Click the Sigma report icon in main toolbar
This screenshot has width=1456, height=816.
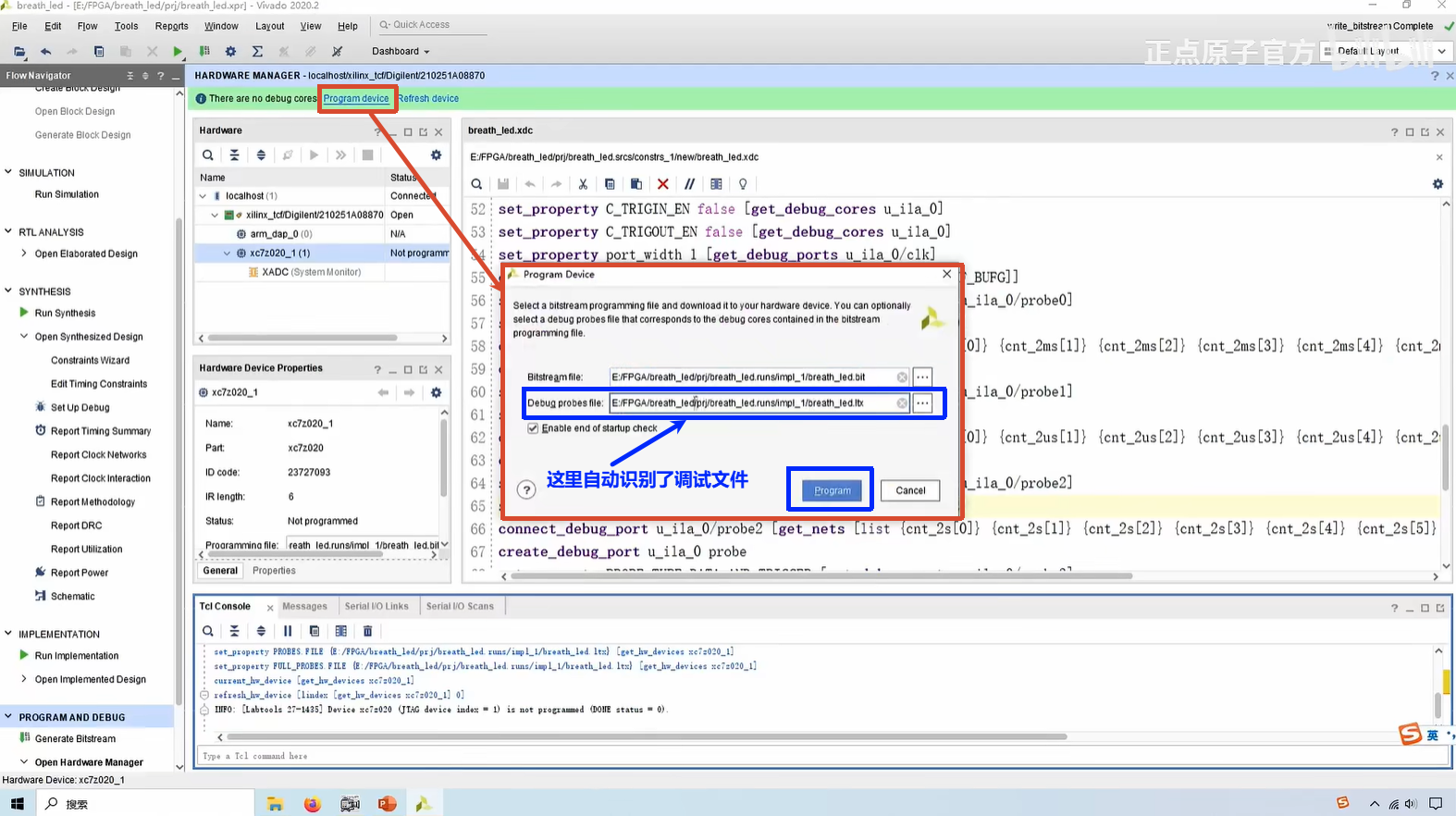coord(257,52)
